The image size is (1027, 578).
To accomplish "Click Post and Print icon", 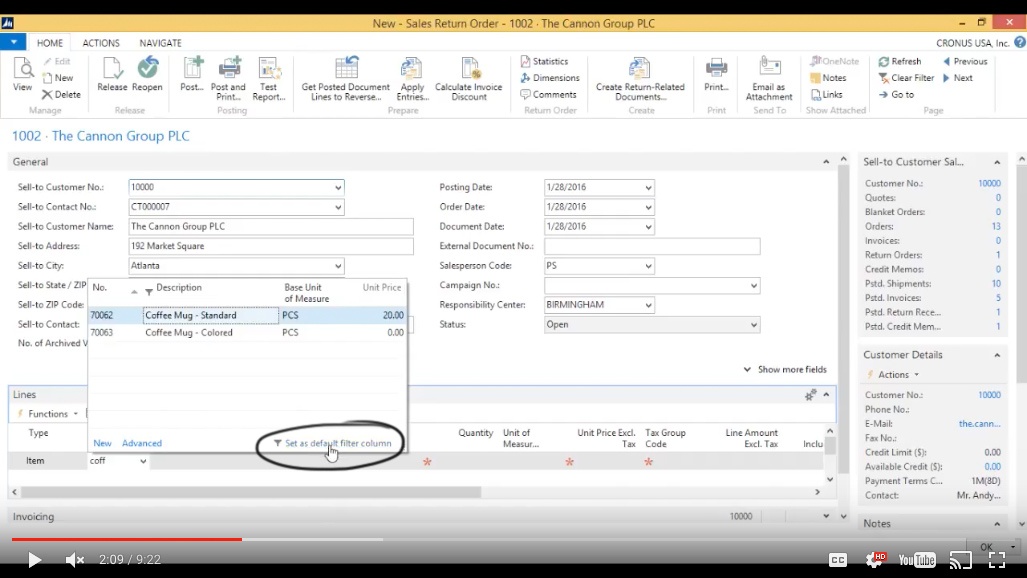I will (228, 79).
